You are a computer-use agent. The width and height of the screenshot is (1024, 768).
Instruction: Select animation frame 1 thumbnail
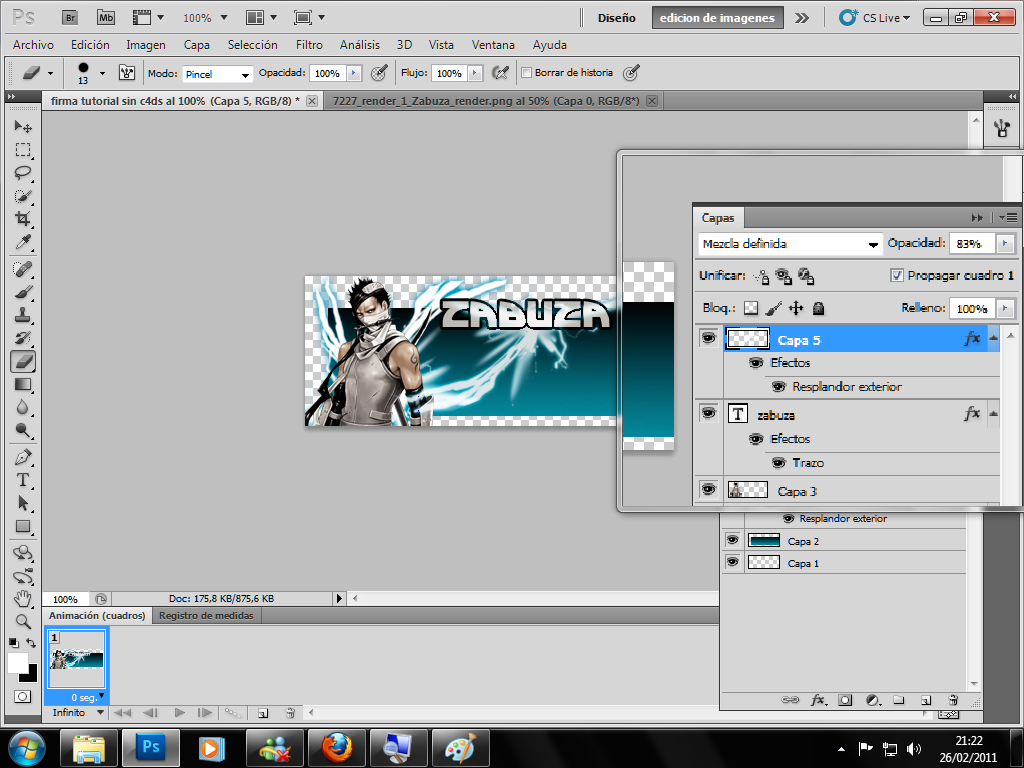(x=77, y=660)
